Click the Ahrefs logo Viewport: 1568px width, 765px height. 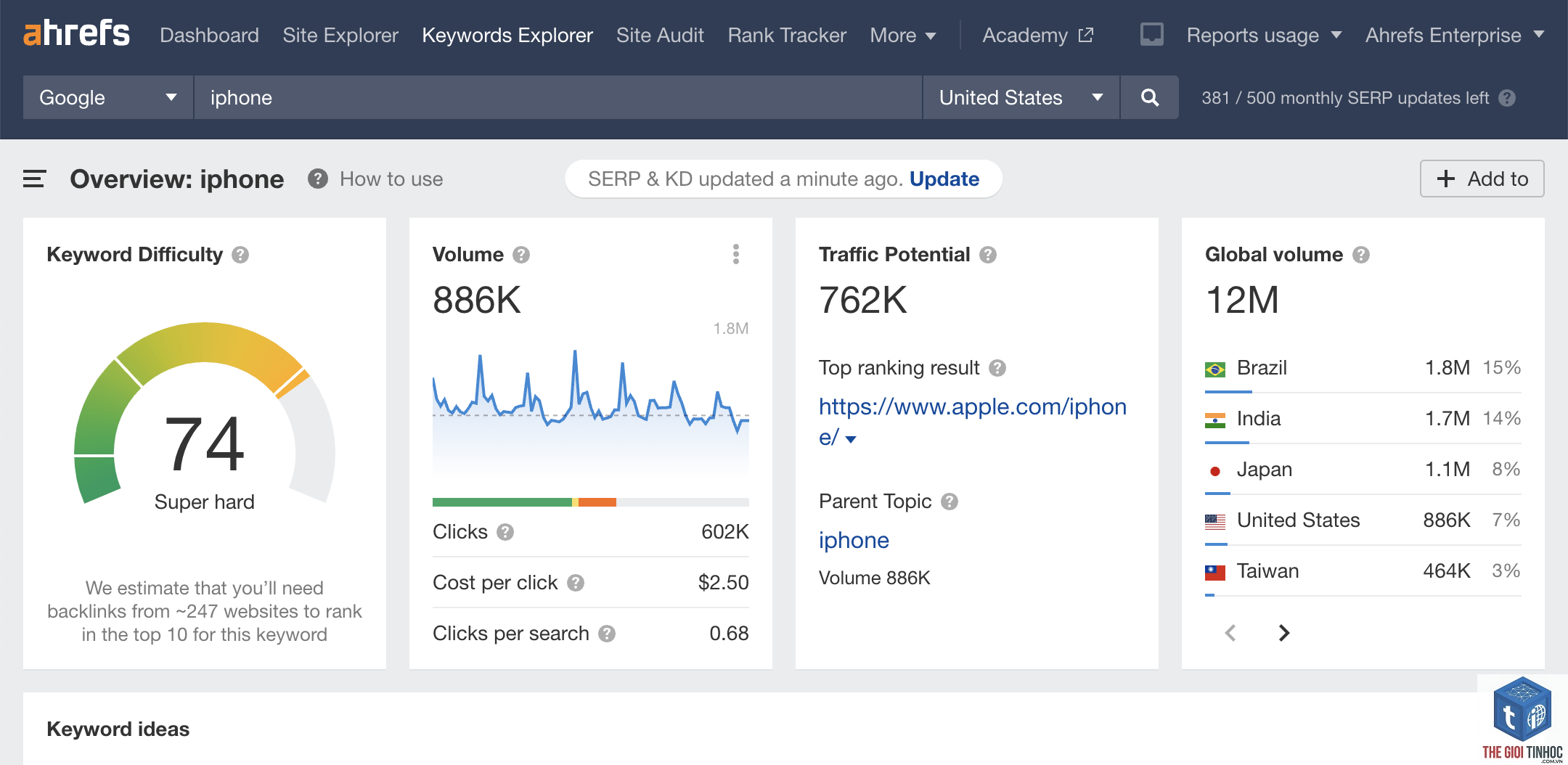click(x=76, y=33)
